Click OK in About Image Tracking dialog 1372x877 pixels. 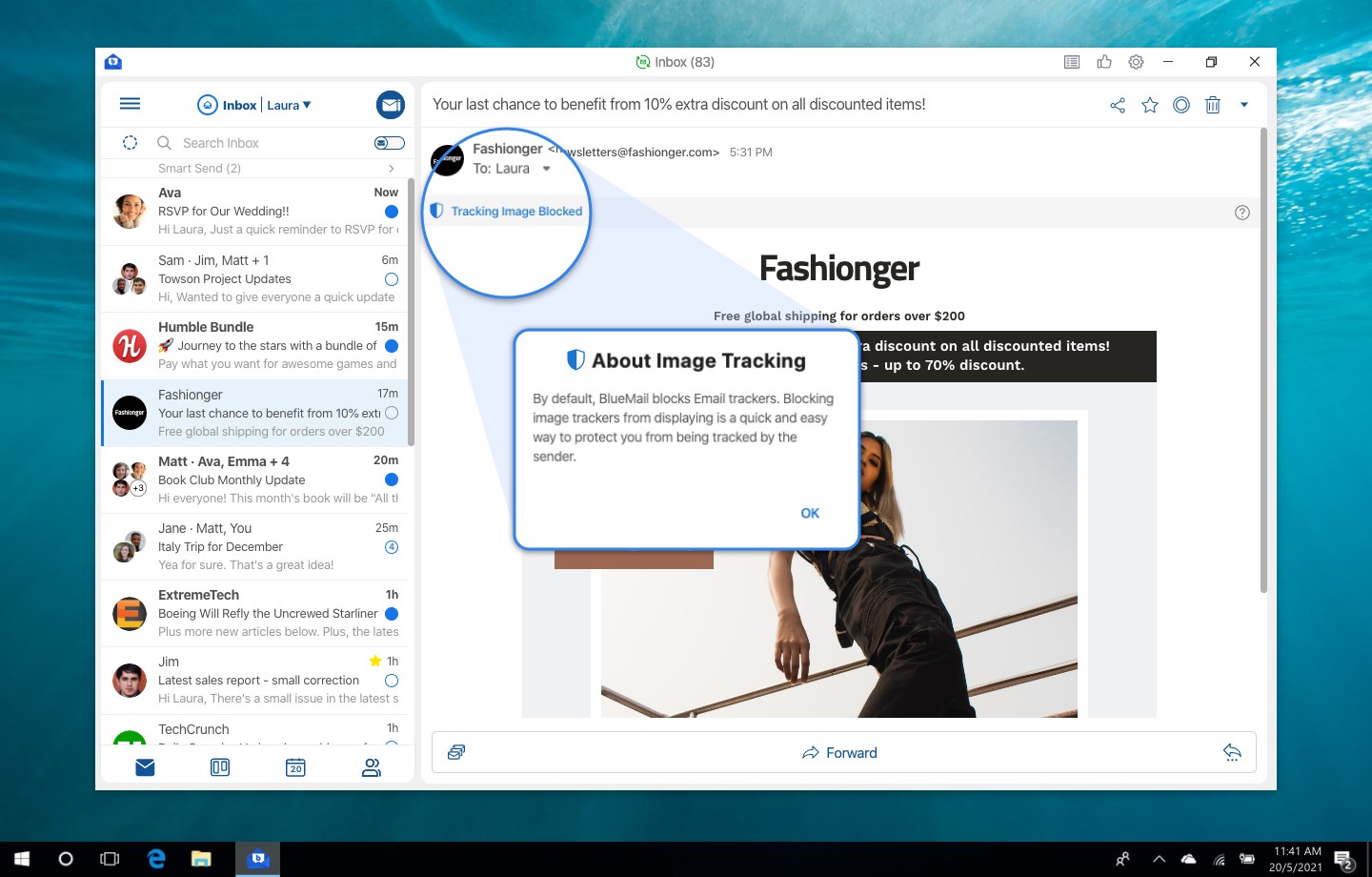pyautogui.click(x=810, y=513)
